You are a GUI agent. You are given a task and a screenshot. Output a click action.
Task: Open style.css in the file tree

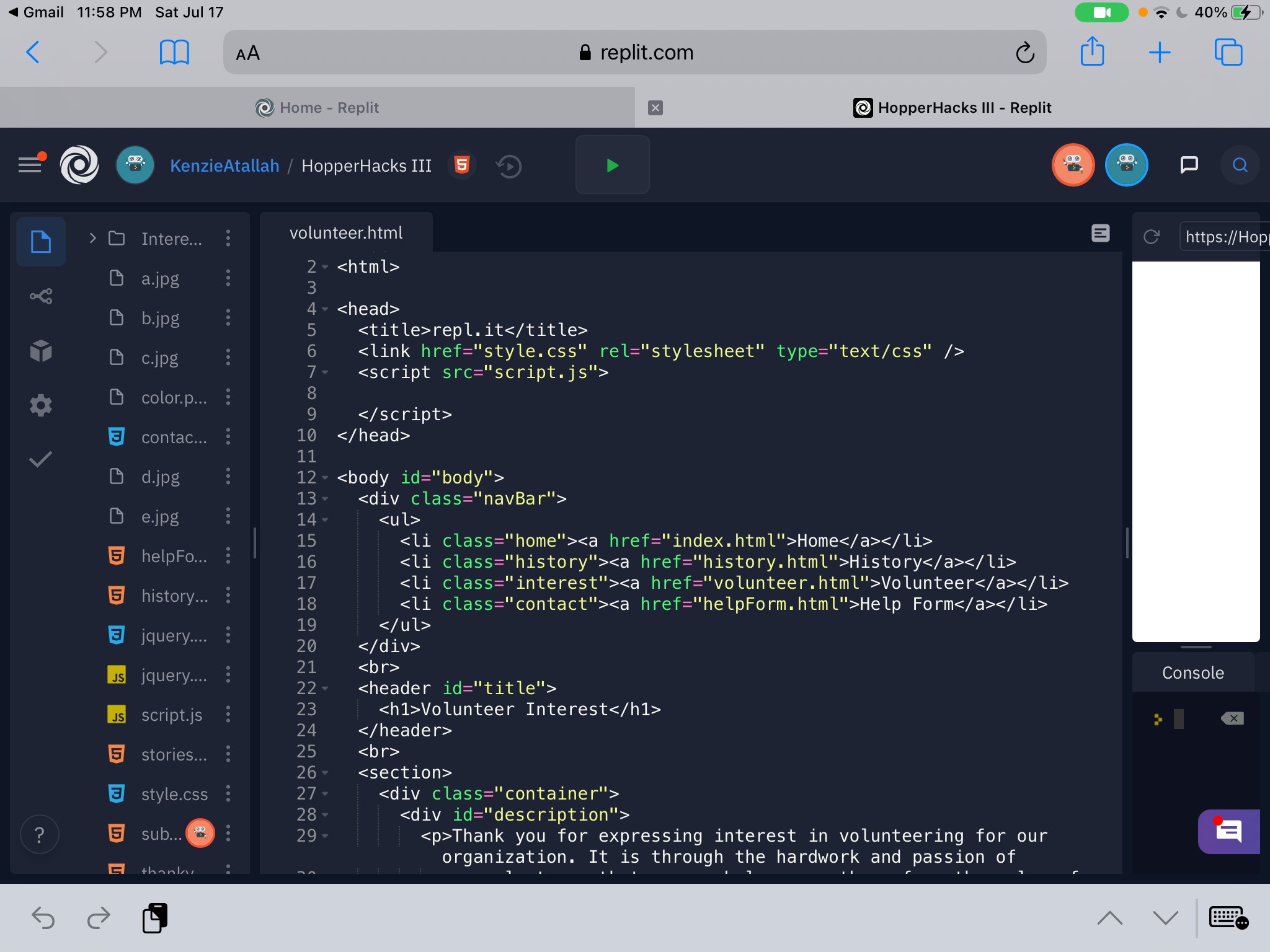click(174, 794)
